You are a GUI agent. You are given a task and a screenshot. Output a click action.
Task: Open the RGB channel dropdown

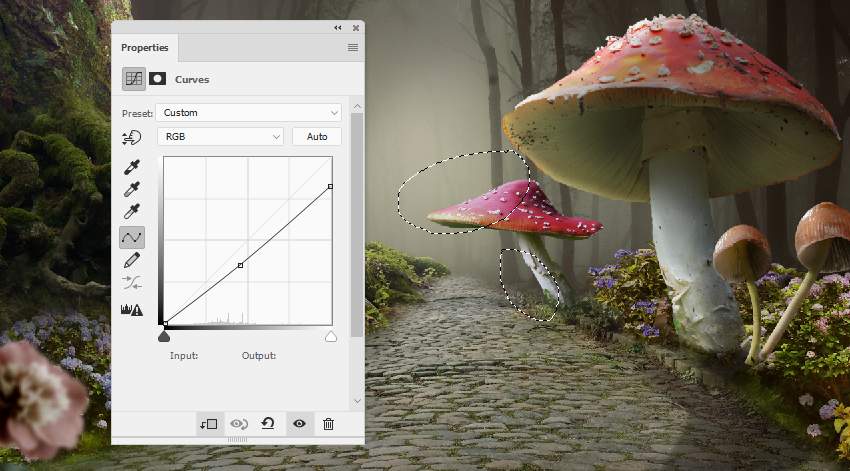coord(221,137)
